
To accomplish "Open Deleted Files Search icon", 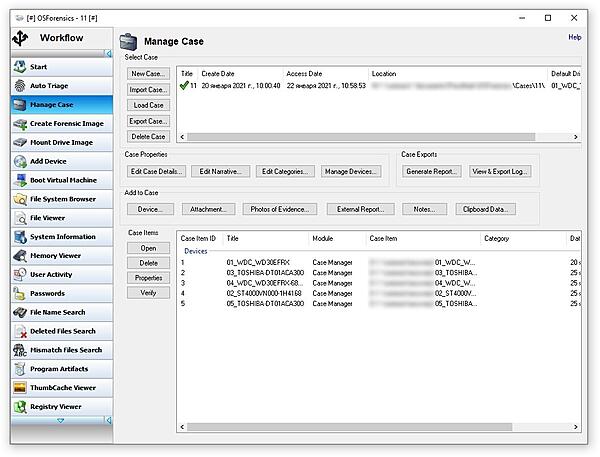I will coord(20,331).
